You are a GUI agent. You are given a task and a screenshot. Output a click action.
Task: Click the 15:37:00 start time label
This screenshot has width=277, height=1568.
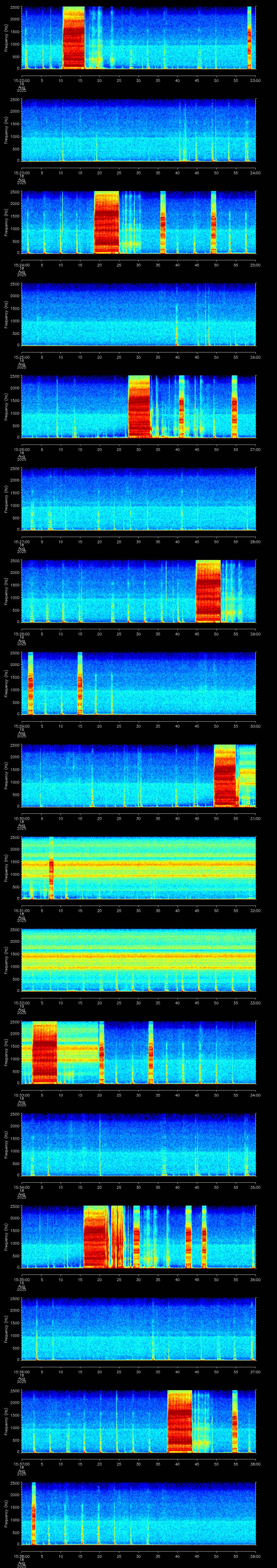21,1464
